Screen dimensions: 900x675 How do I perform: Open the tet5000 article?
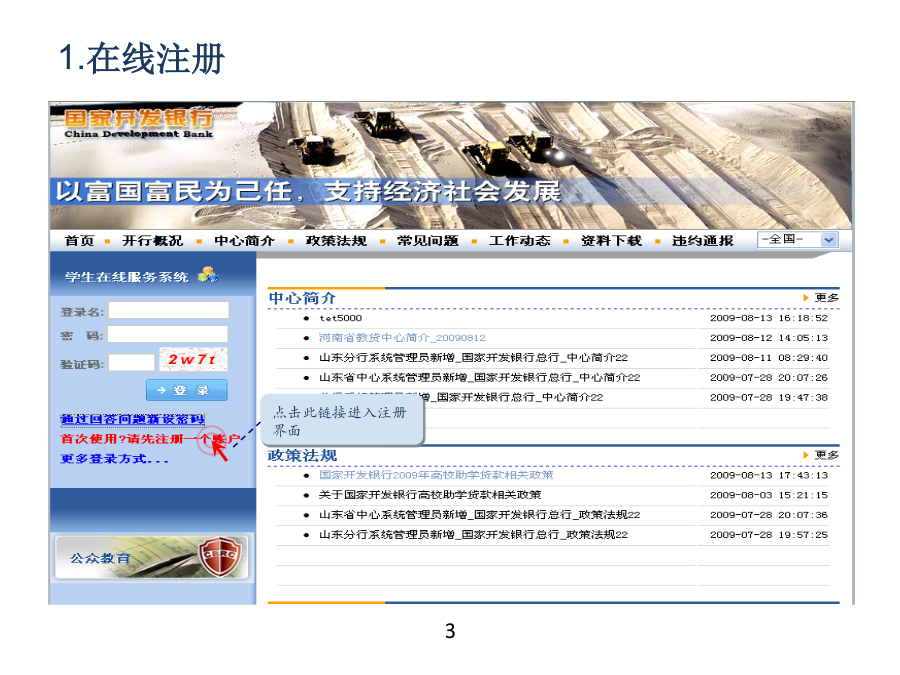point(340,318)
